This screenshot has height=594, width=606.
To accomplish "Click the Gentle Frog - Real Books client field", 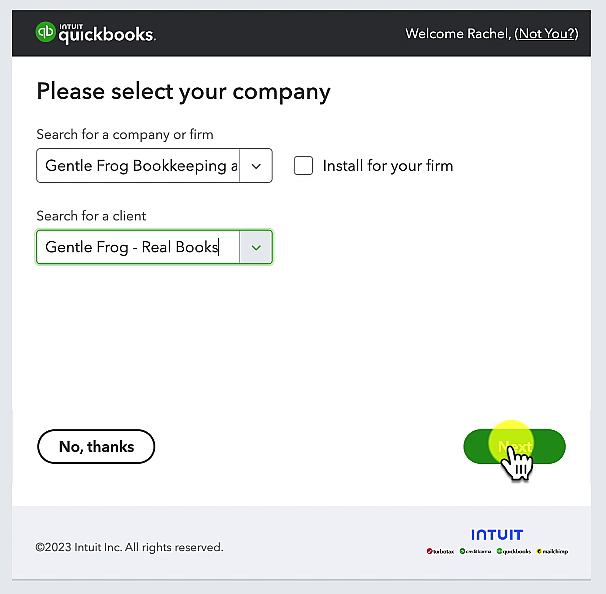I will (138, 247).
